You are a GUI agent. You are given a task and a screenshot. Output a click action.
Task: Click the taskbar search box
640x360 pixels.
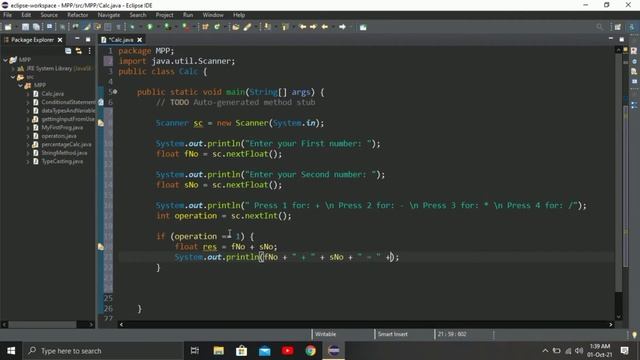103,351
